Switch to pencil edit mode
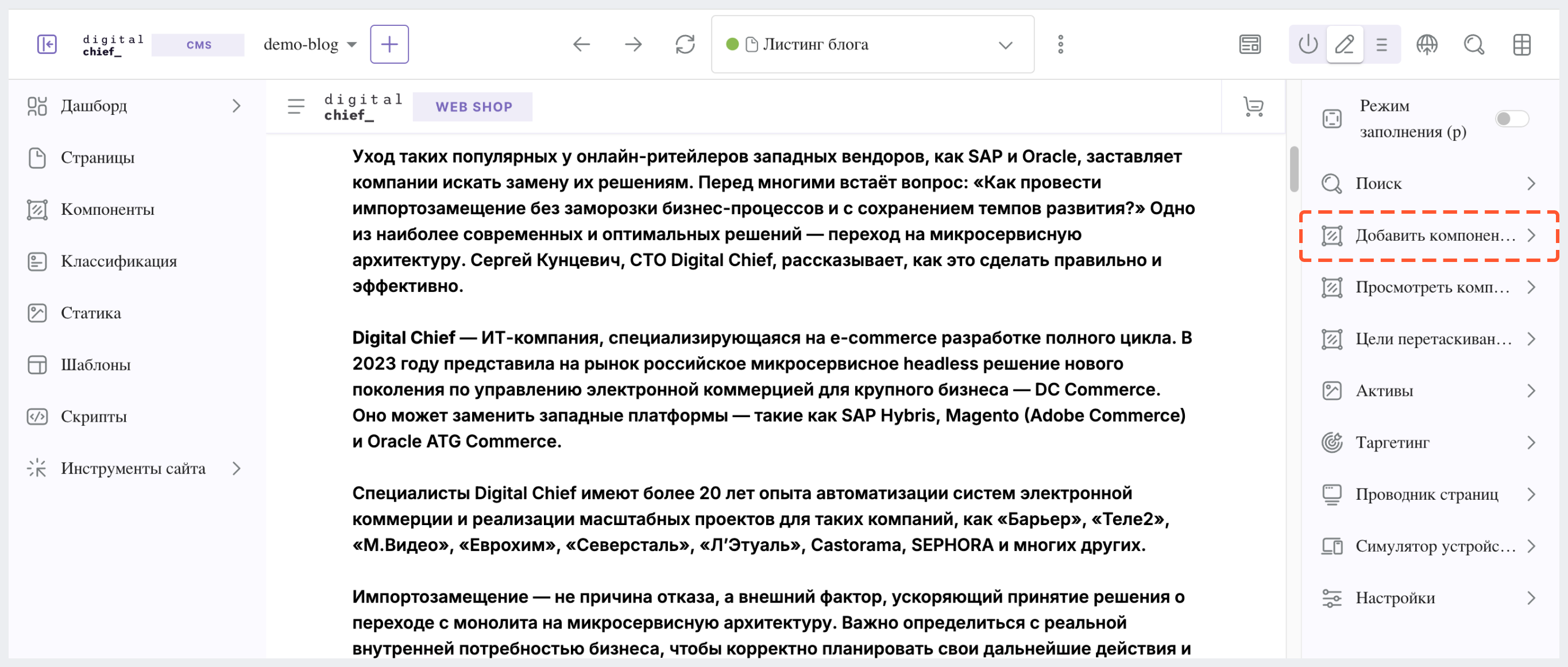Viewport: 1568px width, 667px height. [1344, 44]
